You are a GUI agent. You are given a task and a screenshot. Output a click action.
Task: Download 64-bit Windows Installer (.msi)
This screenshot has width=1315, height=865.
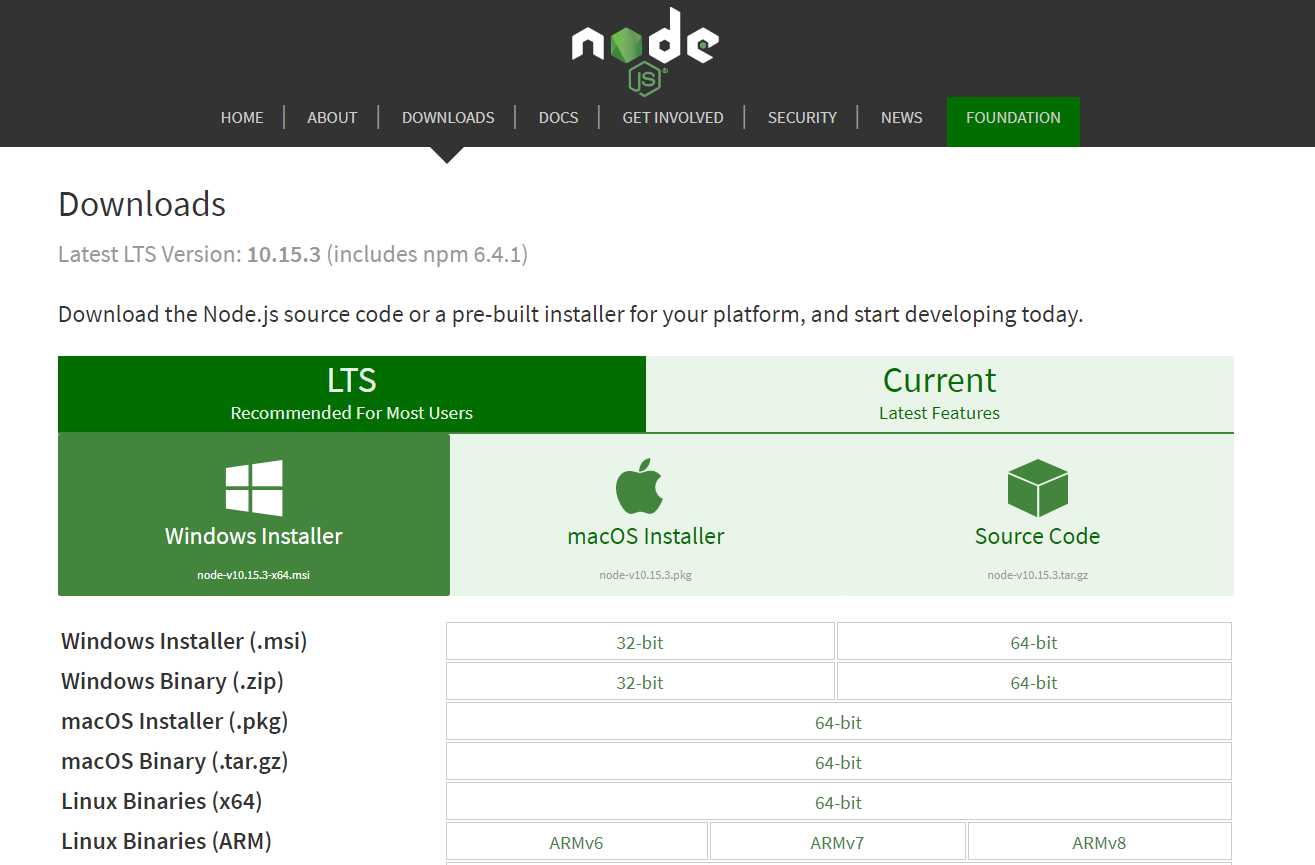[1034, 642]
